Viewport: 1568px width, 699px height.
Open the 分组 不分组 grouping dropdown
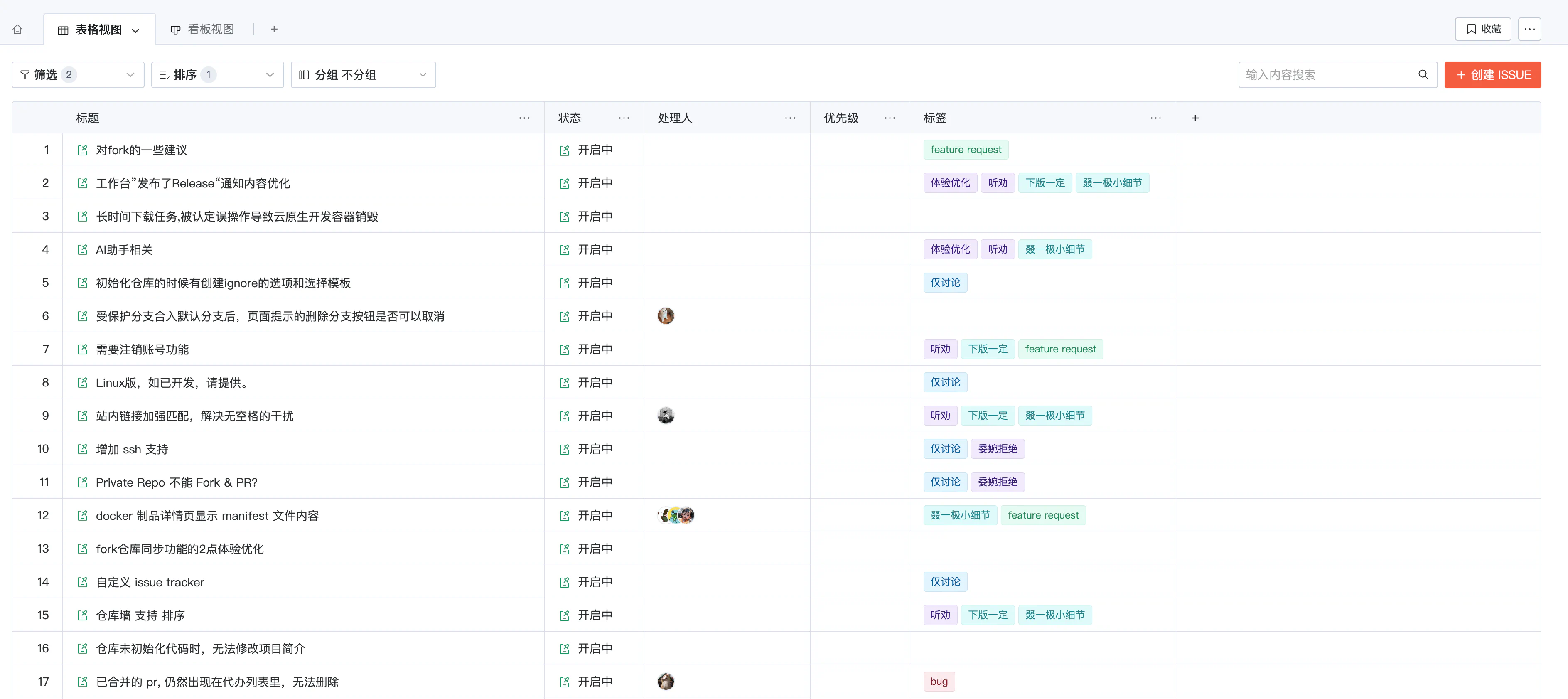(x=363, y=75)
